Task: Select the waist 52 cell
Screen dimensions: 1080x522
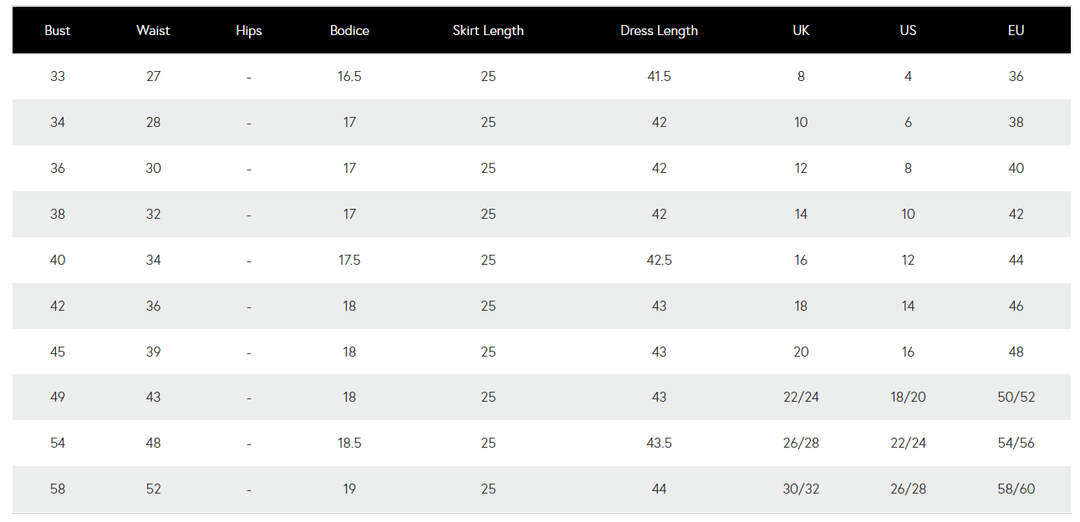Action: click(x=153, y=489)
